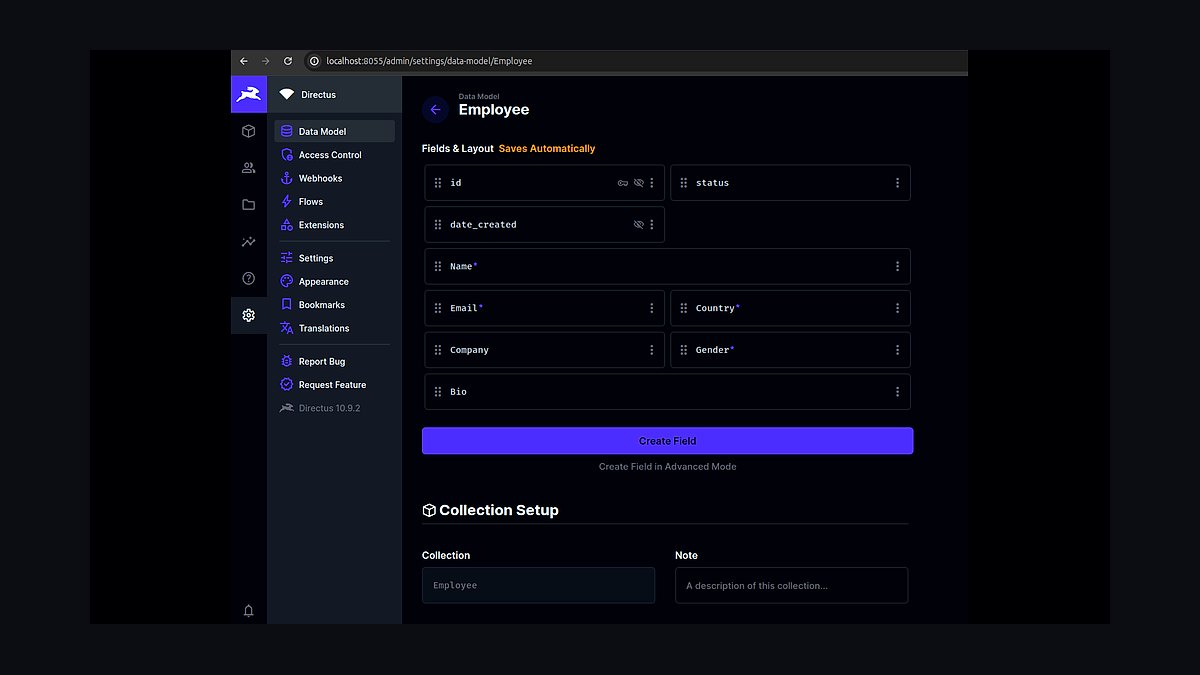Click the Directus project icon in sidebar header
This screenshot has width=1200, height=675.
click(x=287, y=94)
